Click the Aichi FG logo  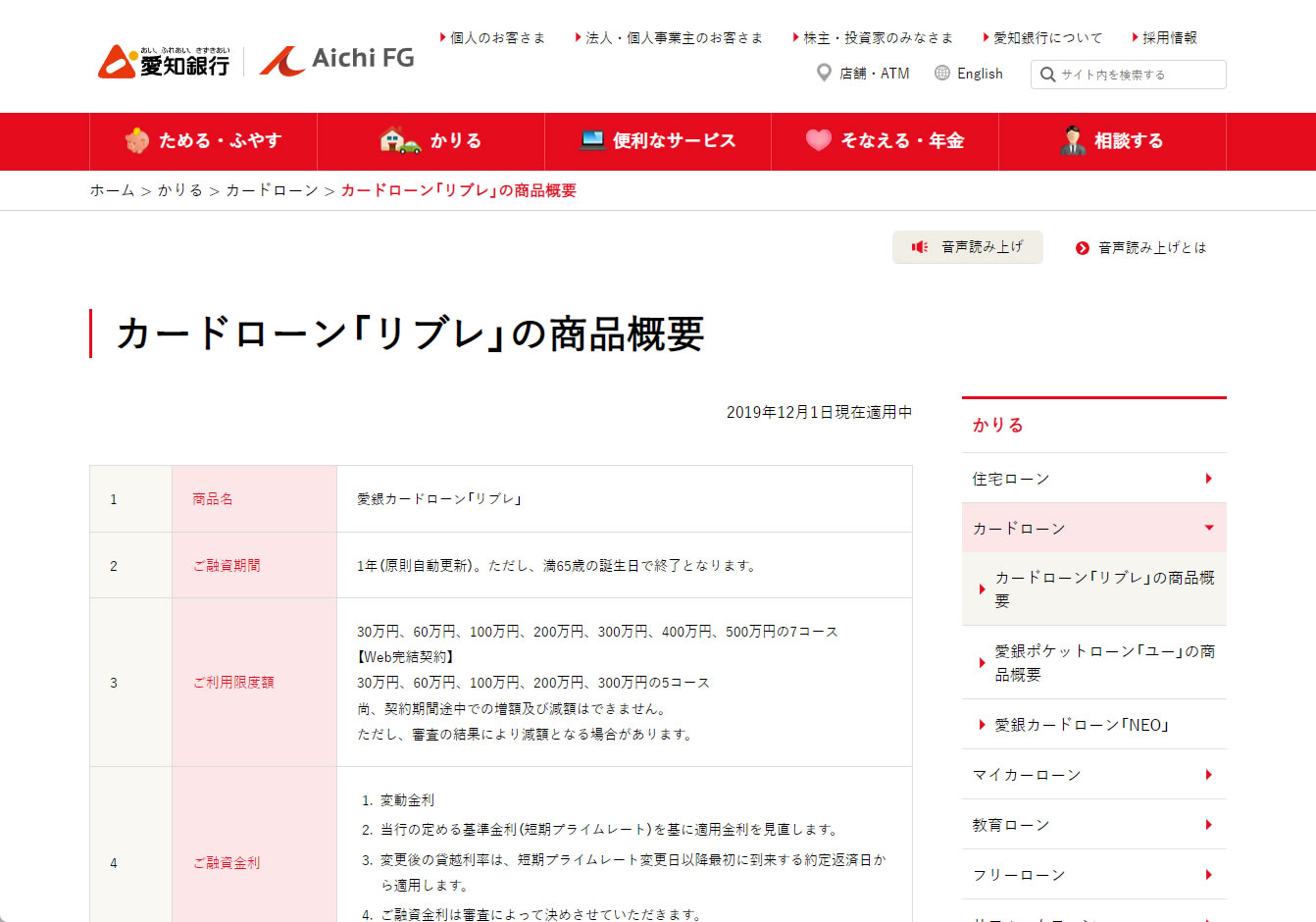(x=336, y=60)
